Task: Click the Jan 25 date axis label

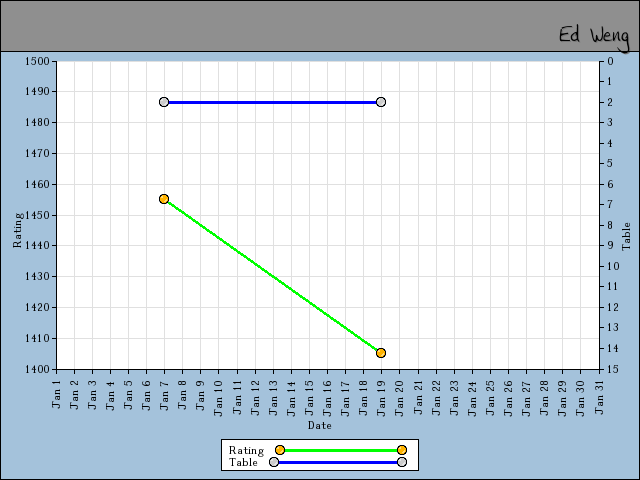Action: point(490,398)
